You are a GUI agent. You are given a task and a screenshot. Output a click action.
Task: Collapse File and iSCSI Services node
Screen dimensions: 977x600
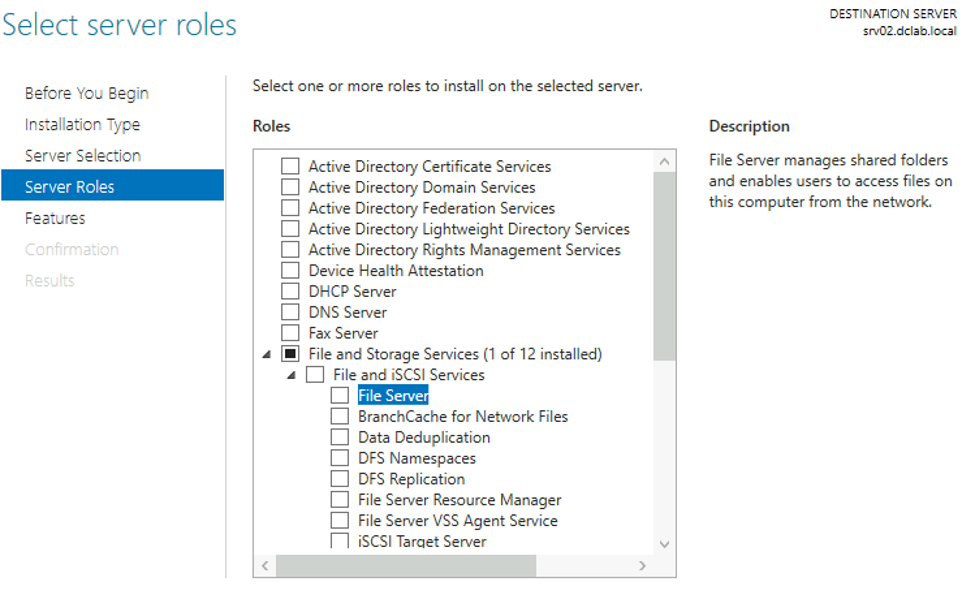291,375
